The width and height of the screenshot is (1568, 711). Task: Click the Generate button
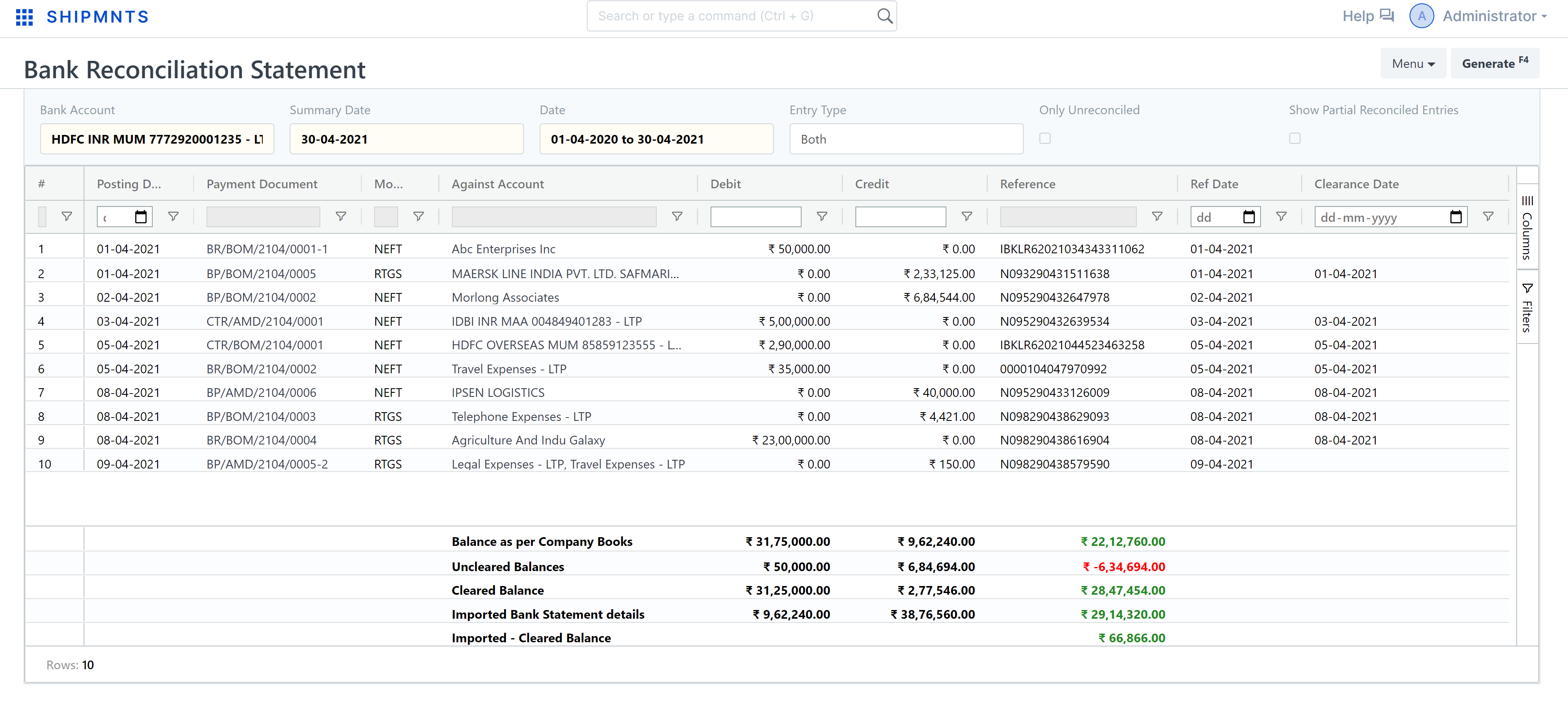pyautogui.click(x=1494, y=63)
